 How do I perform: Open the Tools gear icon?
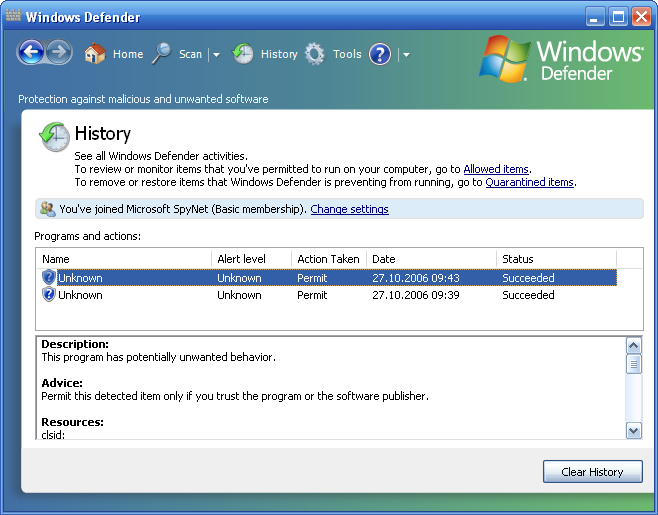tap(315, 54)
